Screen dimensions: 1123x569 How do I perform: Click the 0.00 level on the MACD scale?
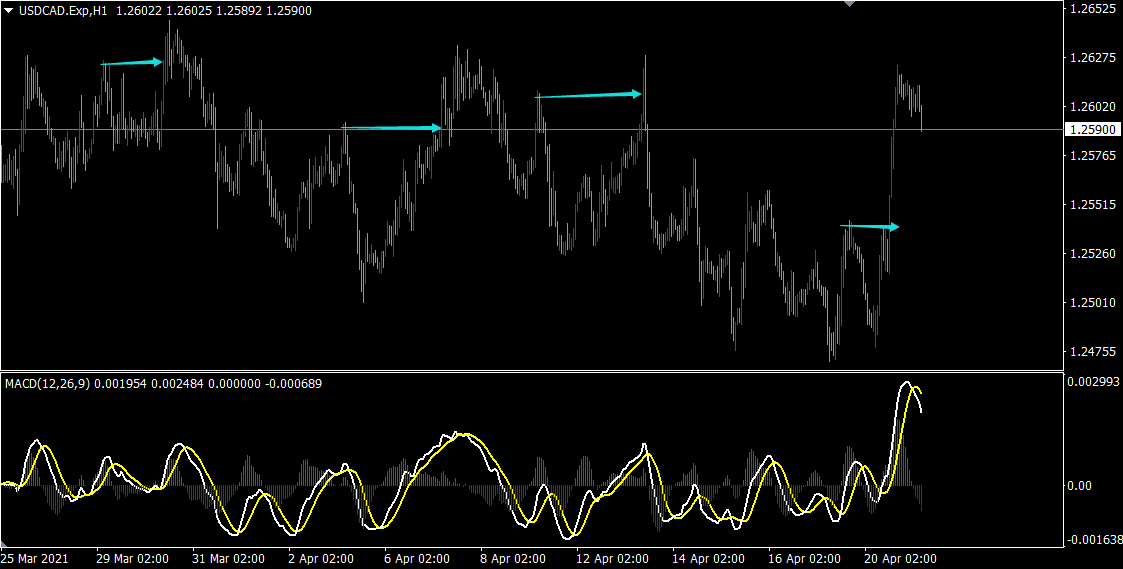pos(1079,486)
